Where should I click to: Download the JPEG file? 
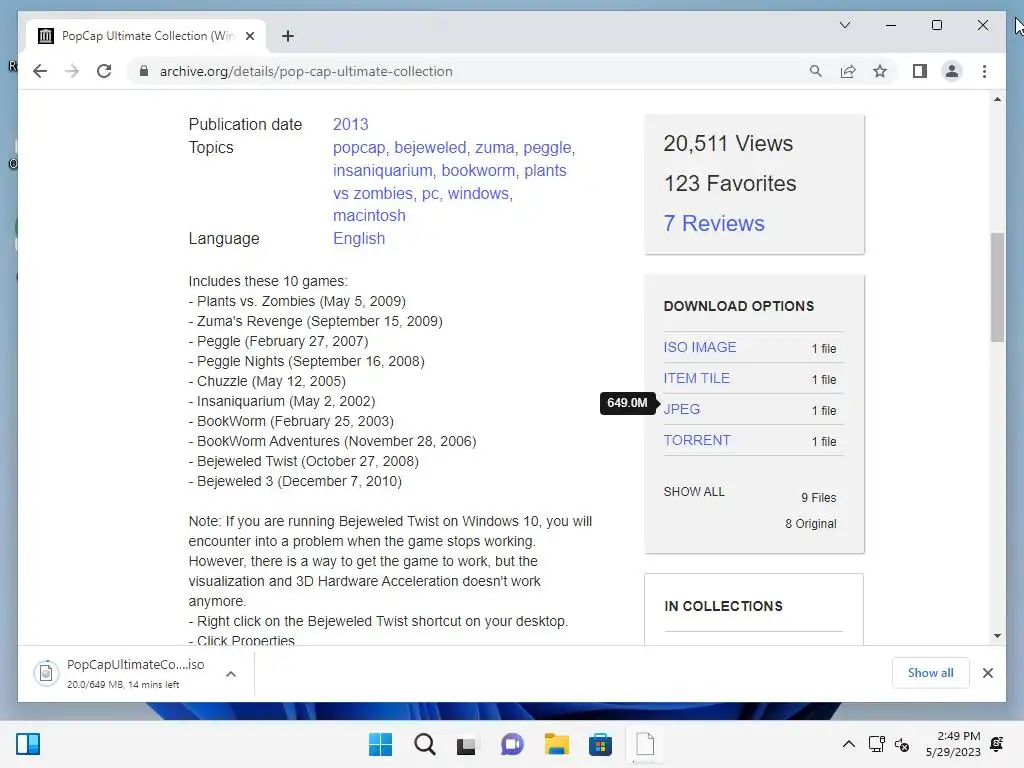[x=681, y=409]
